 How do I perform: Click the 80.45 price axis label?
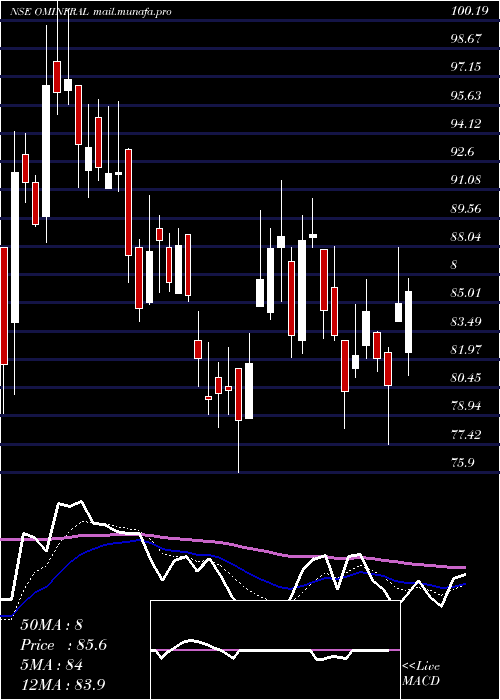(467, 378)
